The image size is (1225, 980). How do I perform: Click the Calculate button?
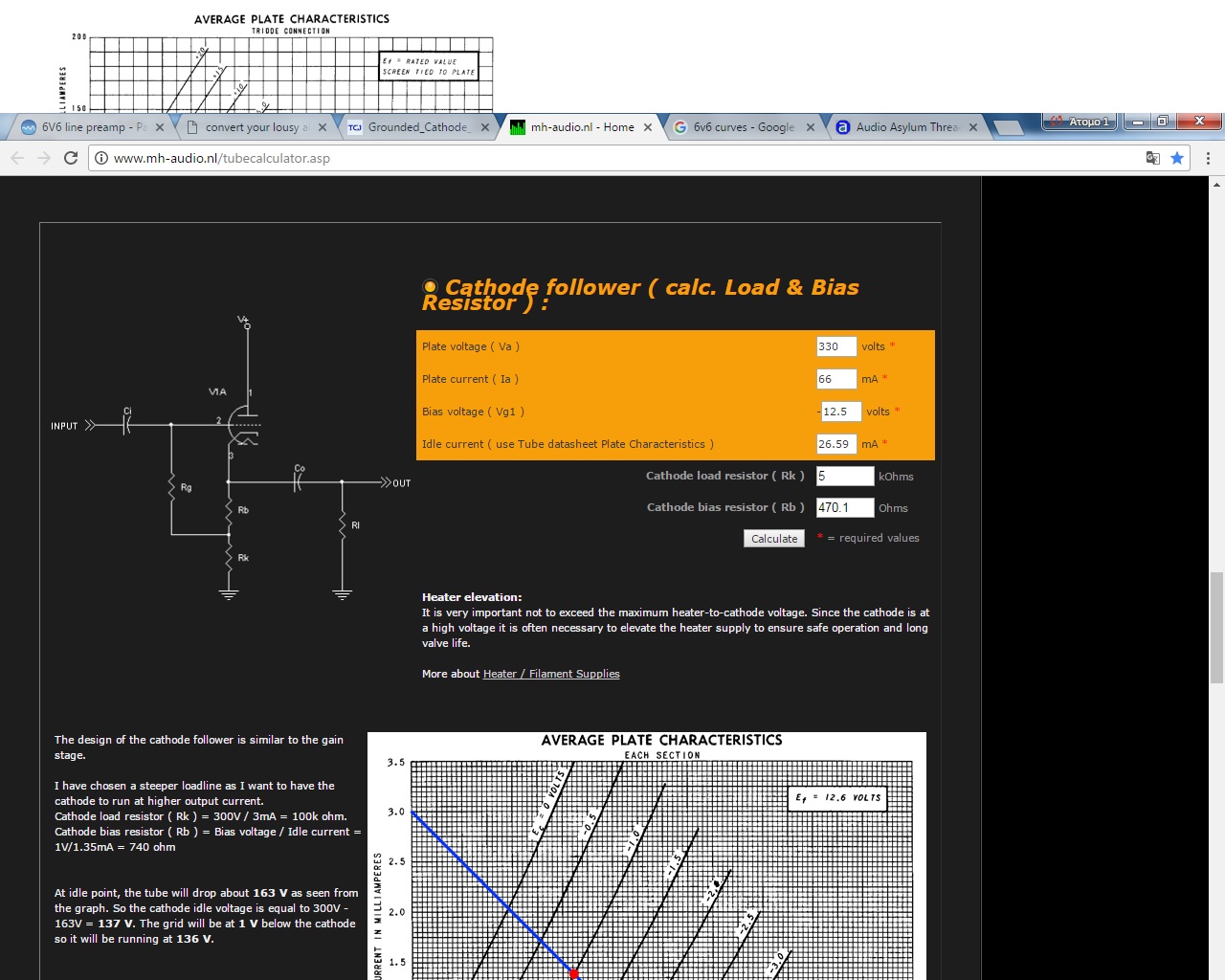tap(774, 539)
